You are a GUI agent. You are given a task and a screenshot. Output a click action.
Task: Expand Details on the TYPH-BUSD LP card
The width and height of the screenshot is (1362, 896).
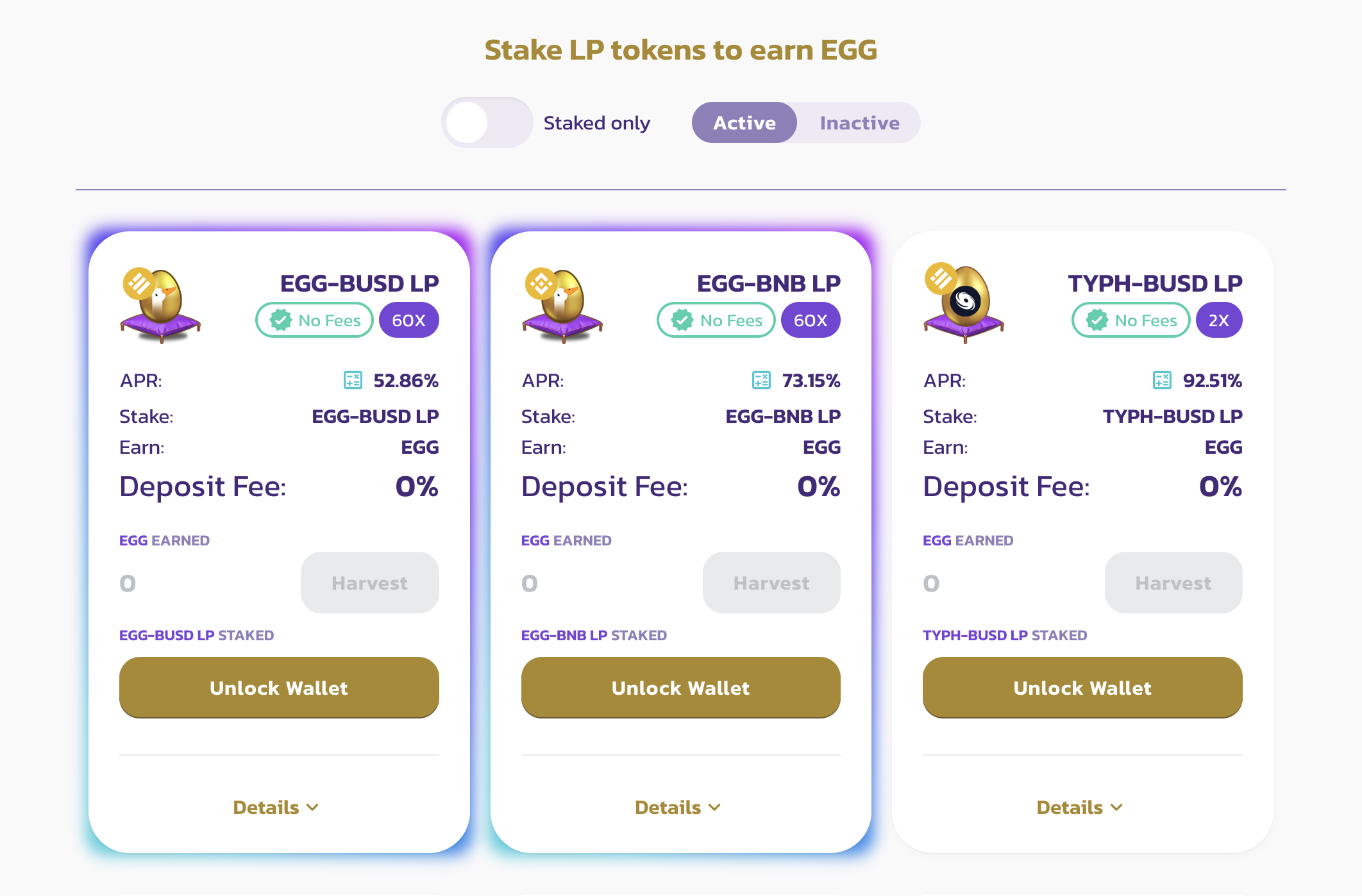[1080, 807]
